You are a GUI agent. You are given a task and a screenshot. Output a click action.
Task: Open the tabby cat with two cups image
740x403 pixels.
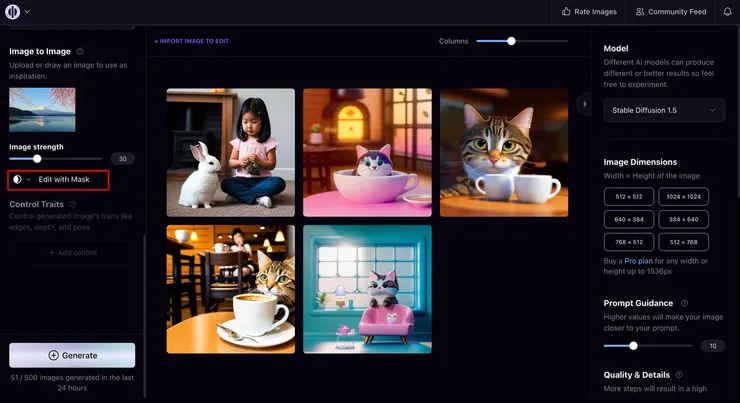pyautogui.click(x=504, y=152)
